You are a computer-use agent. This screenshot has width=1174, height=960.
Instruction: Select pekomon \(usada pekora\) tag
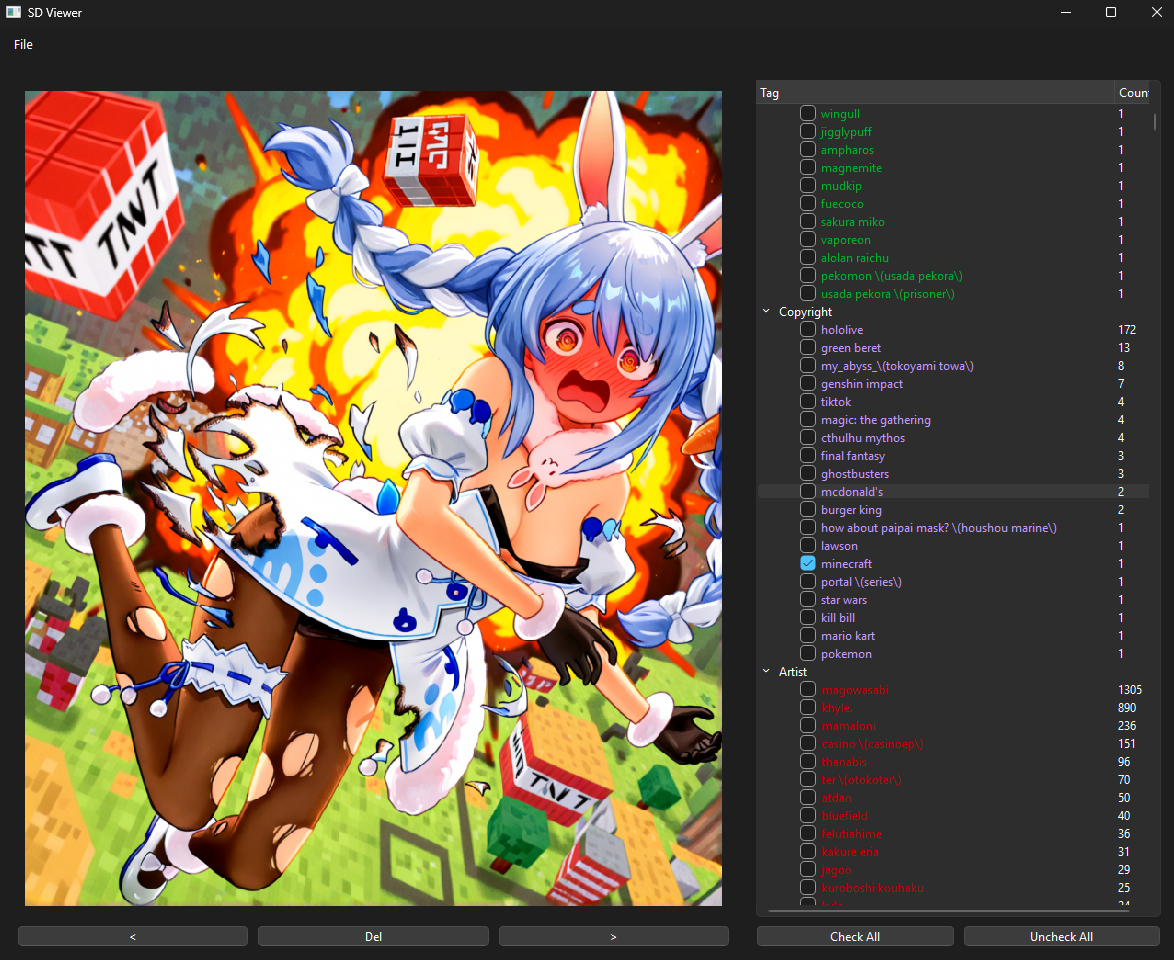892,276
